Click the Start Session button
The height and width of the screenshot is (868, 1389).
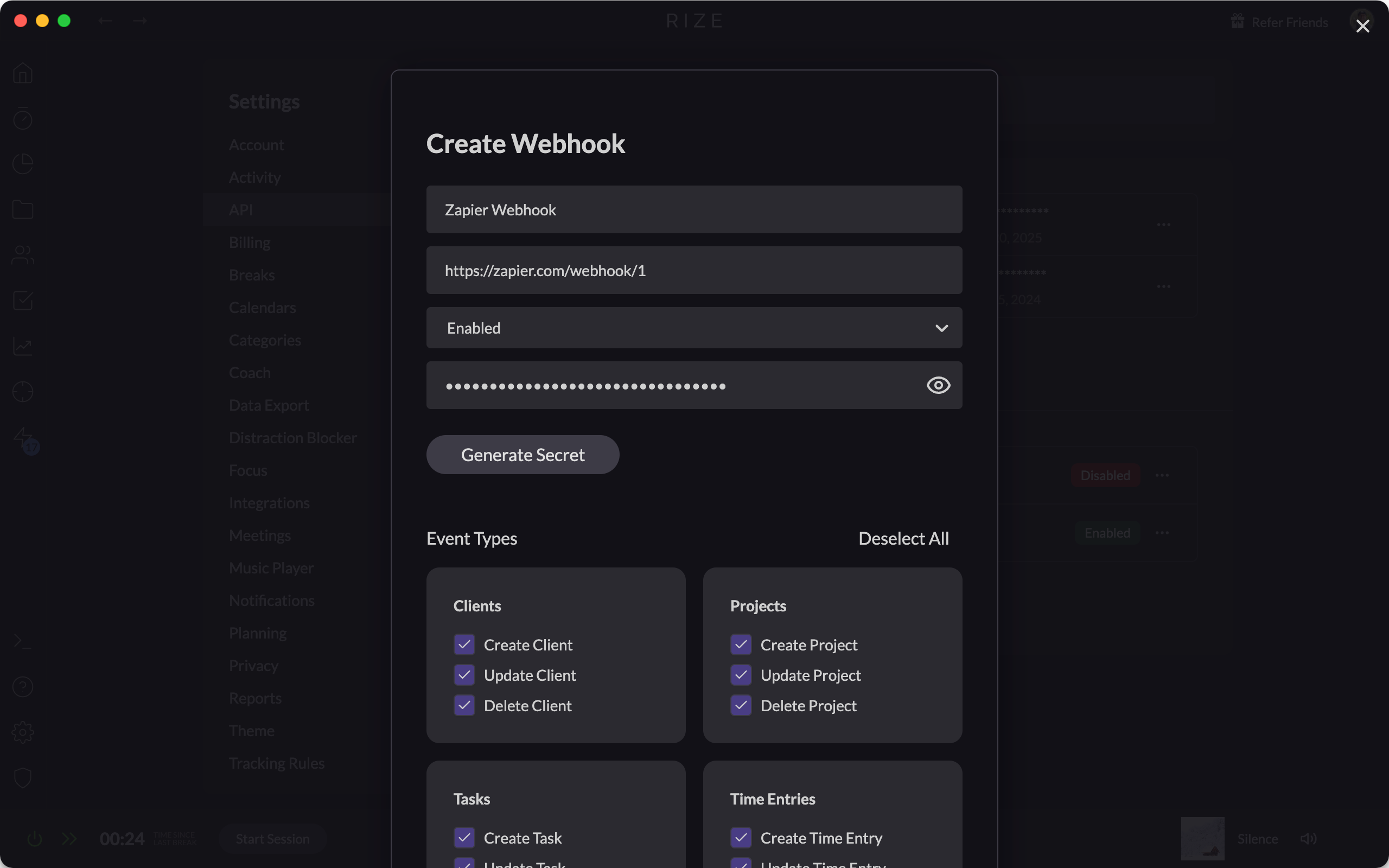coord(272,839)
